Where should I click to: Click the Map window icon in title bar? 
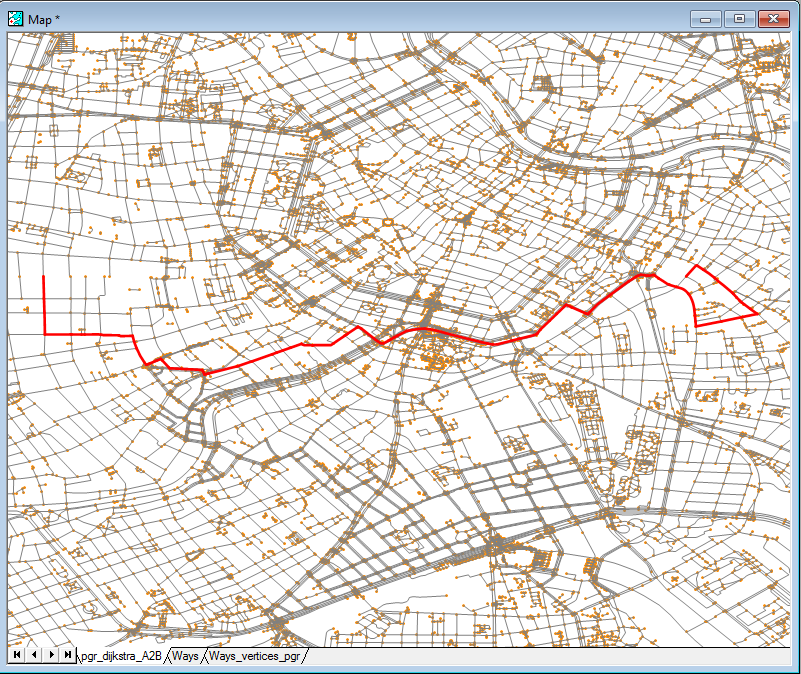pyautogui.click(x=15, y=19)
